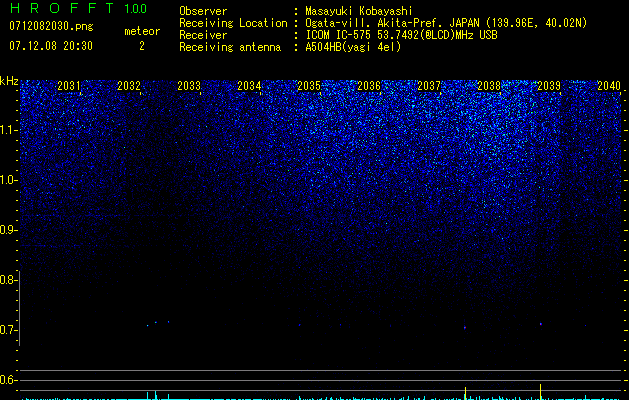
Task: Click the 2035 time marker
Action: click(x=309, y=85)
